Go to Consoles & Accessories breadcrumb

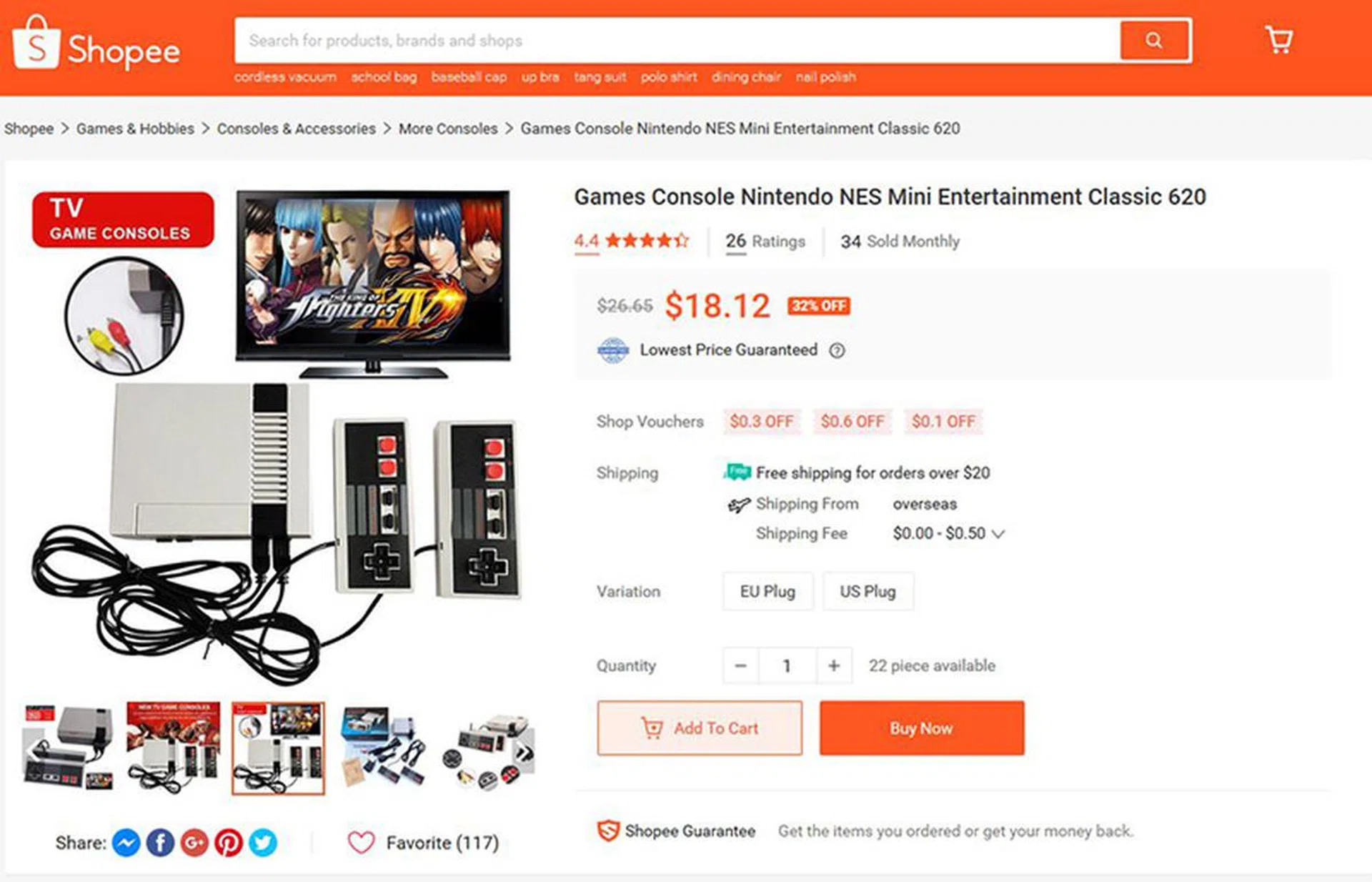pyautogui.click(x=296, y=129)
